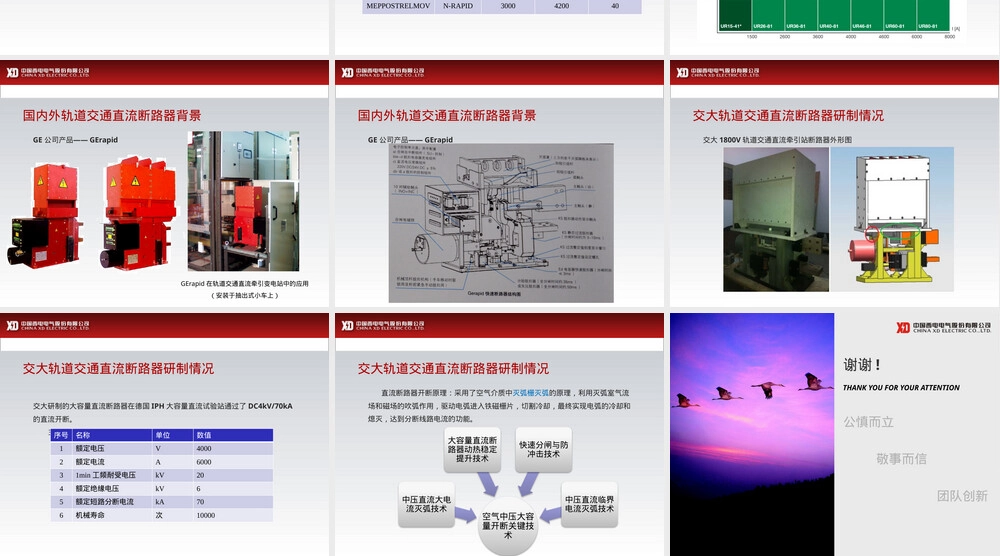Click the label '交大 1800V 轨道交通直流牵引站断路器外形图'
The width and height of the screenshot is (1000, 556).
point(777,140)
